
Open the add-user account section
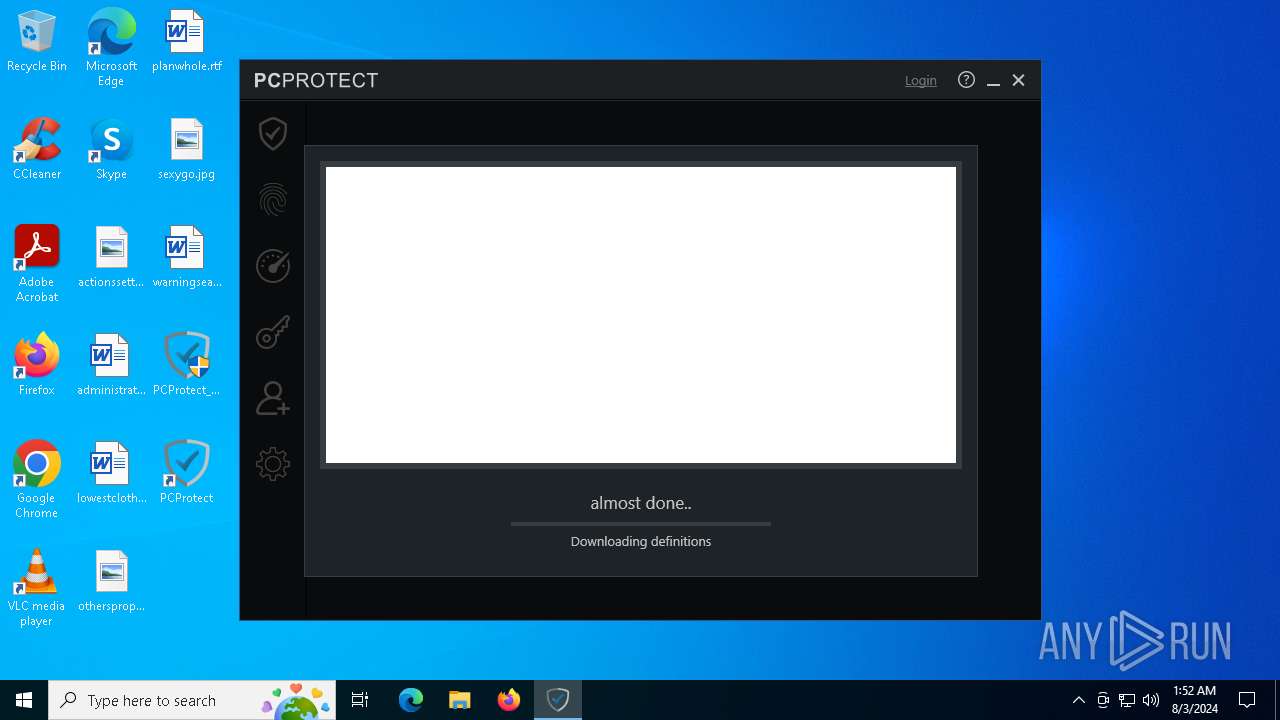(x=273, y=398)
